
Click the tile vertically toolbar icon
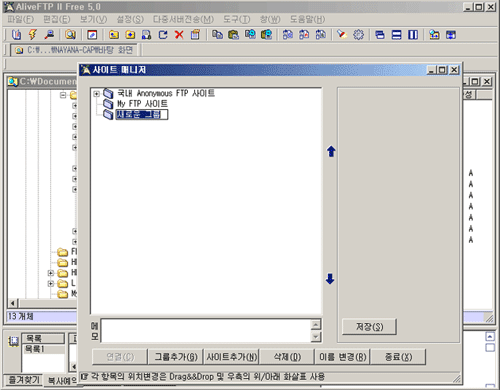click(413, 35)
